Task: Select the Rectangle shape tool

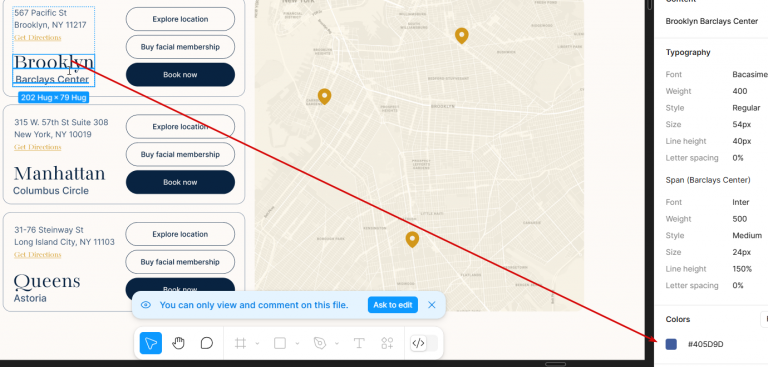Action: coord(280,343)
